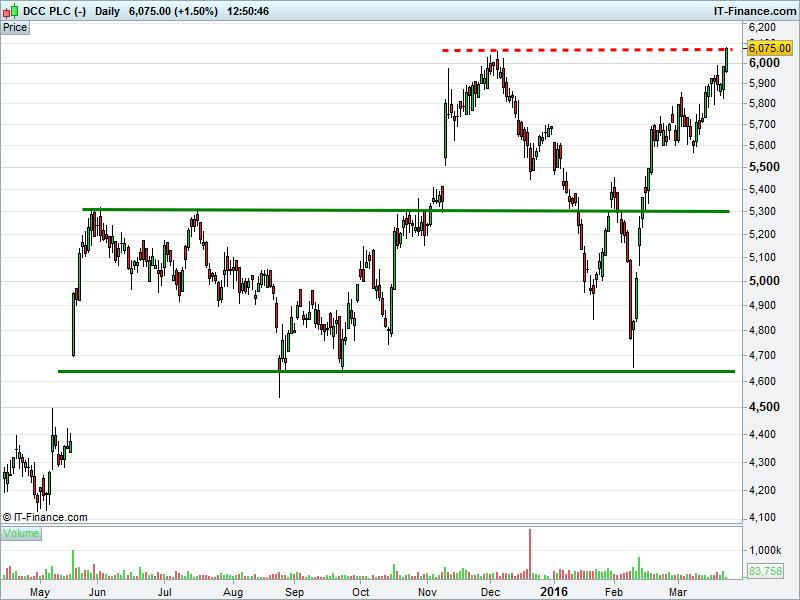Click the Daily timeframe label

pyautogui.click(x=107, y=11)
